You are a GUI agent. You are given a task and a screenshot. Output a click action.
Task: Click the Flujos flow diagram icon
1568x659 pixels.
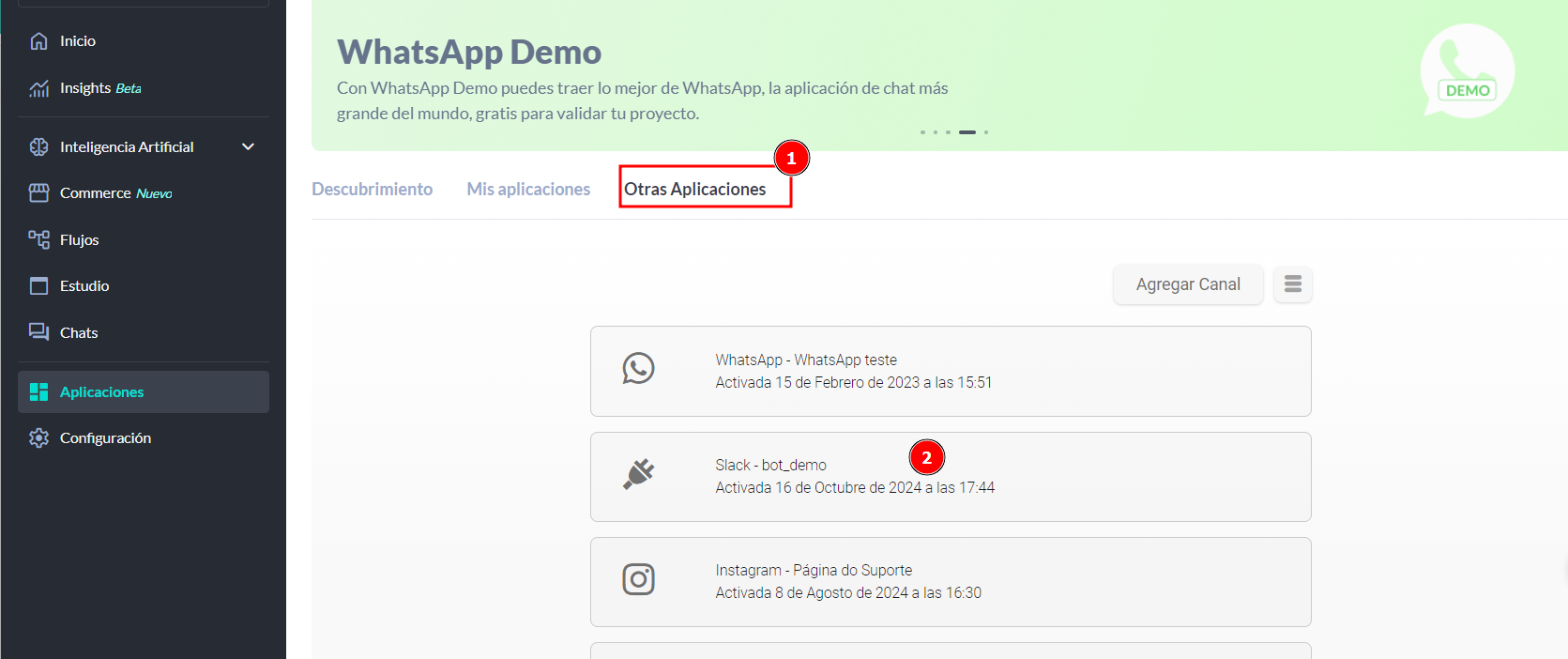pos(38,239)
